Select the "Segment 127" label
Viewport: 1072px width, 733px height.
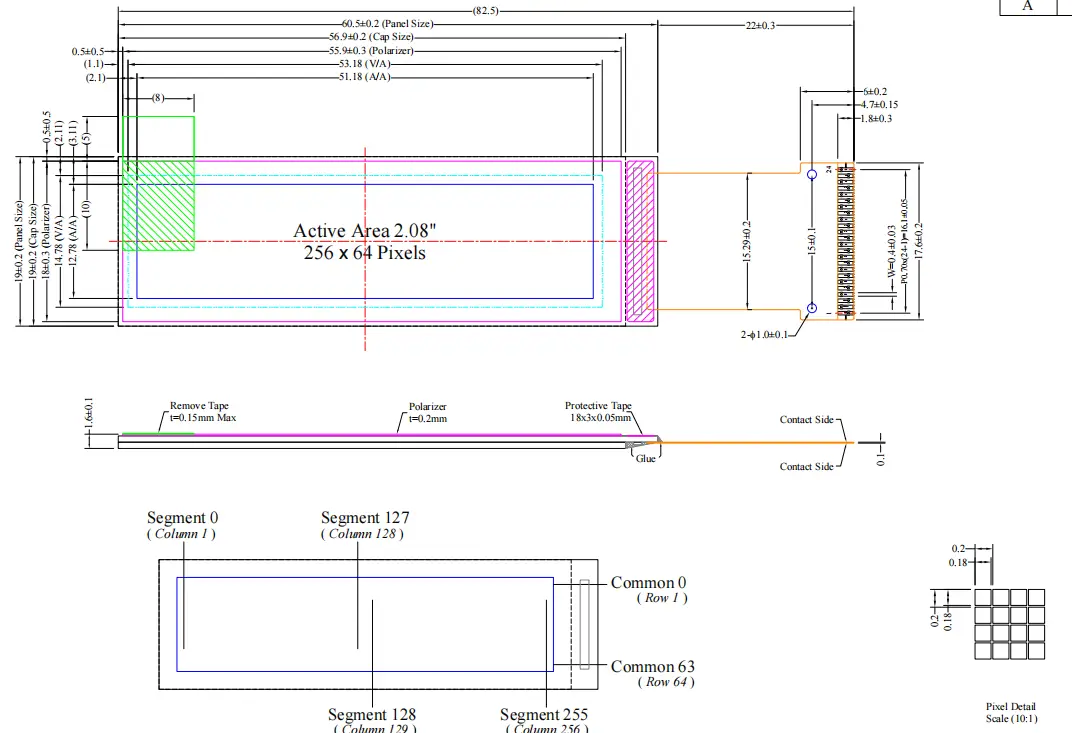pyautogui.click(x=365, y=518)
